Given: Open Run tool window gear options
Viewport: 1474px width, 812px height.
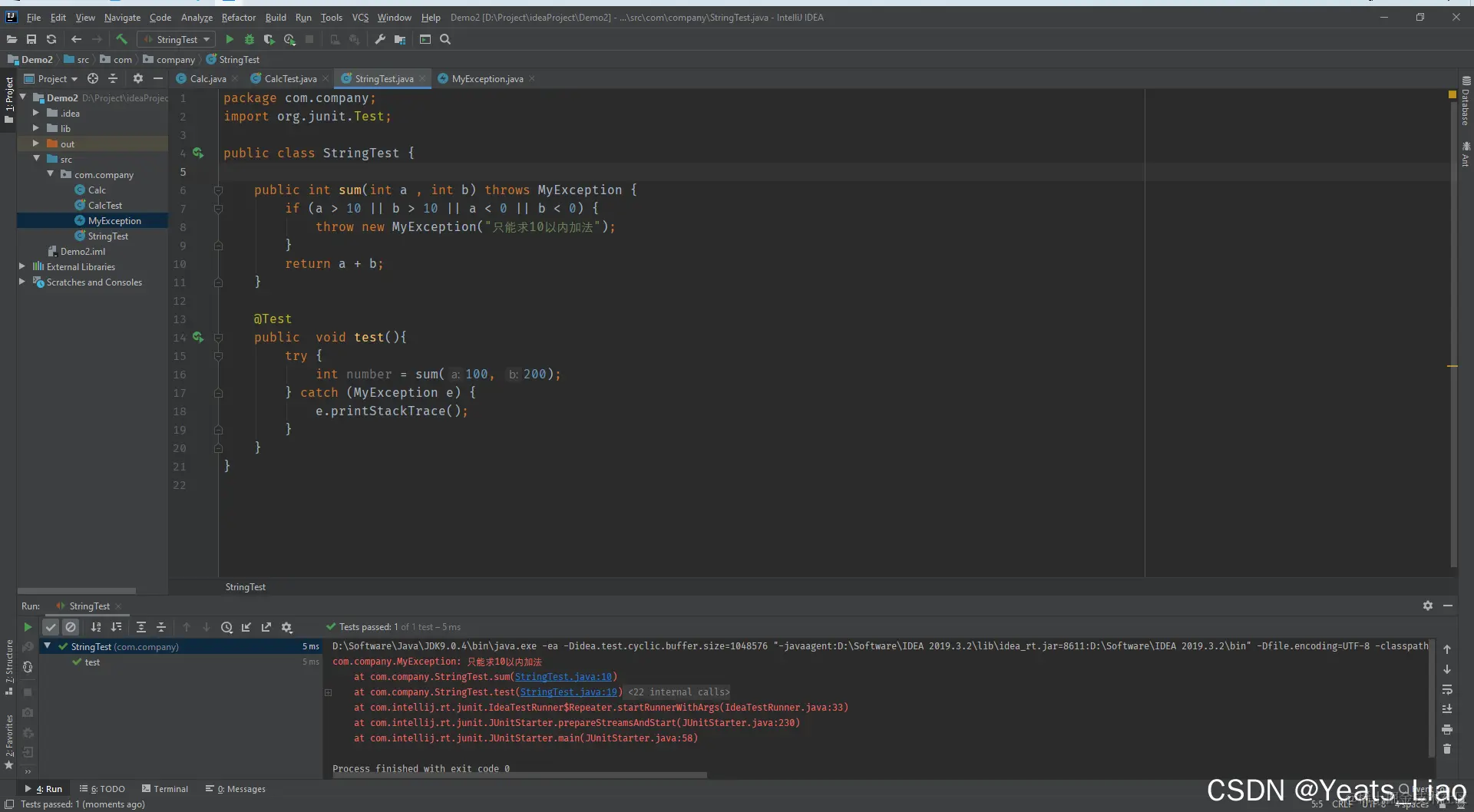Looking at the screenshot, I should click(x=1428, y=606).
